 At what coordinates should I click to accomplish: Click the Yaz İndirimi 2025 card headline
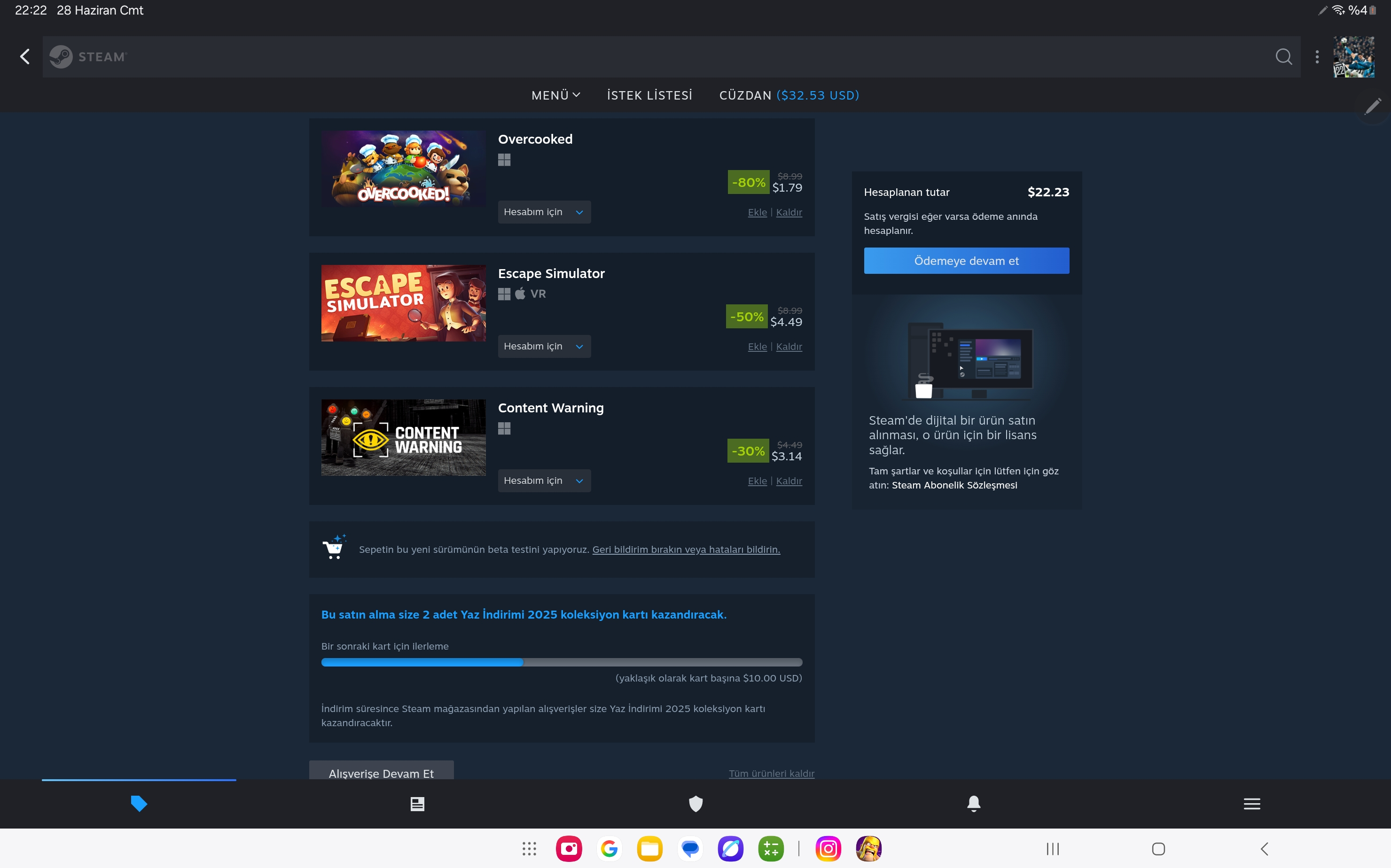point(524,614)
